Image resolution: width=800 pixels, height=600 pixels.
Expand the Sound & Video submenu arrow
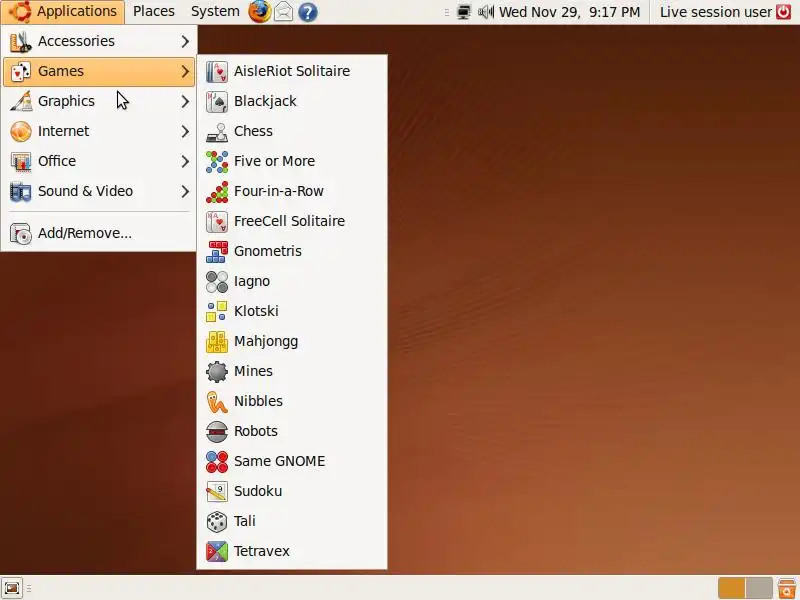click(185, 191)
